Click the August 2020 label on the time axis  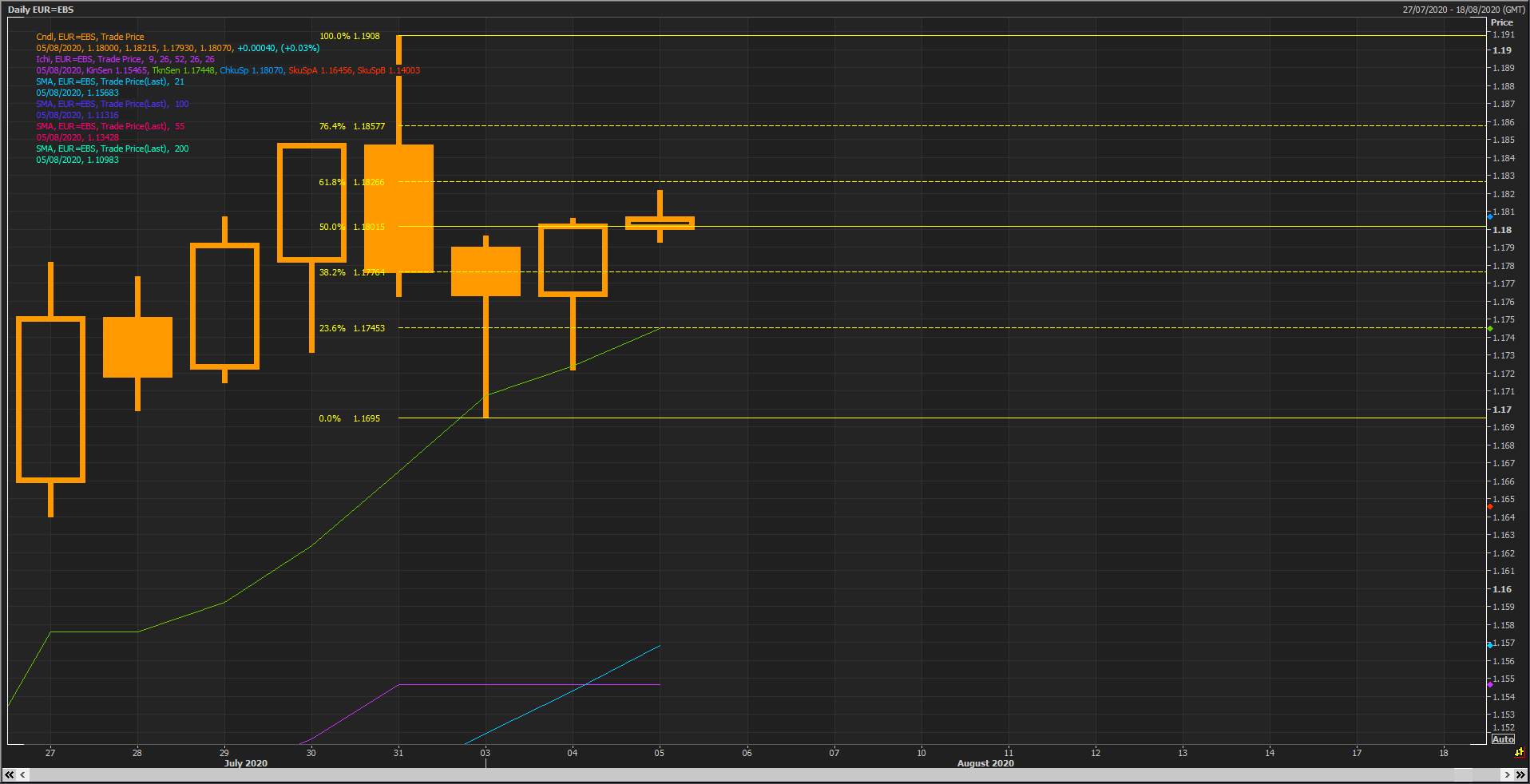click(985, 763)
